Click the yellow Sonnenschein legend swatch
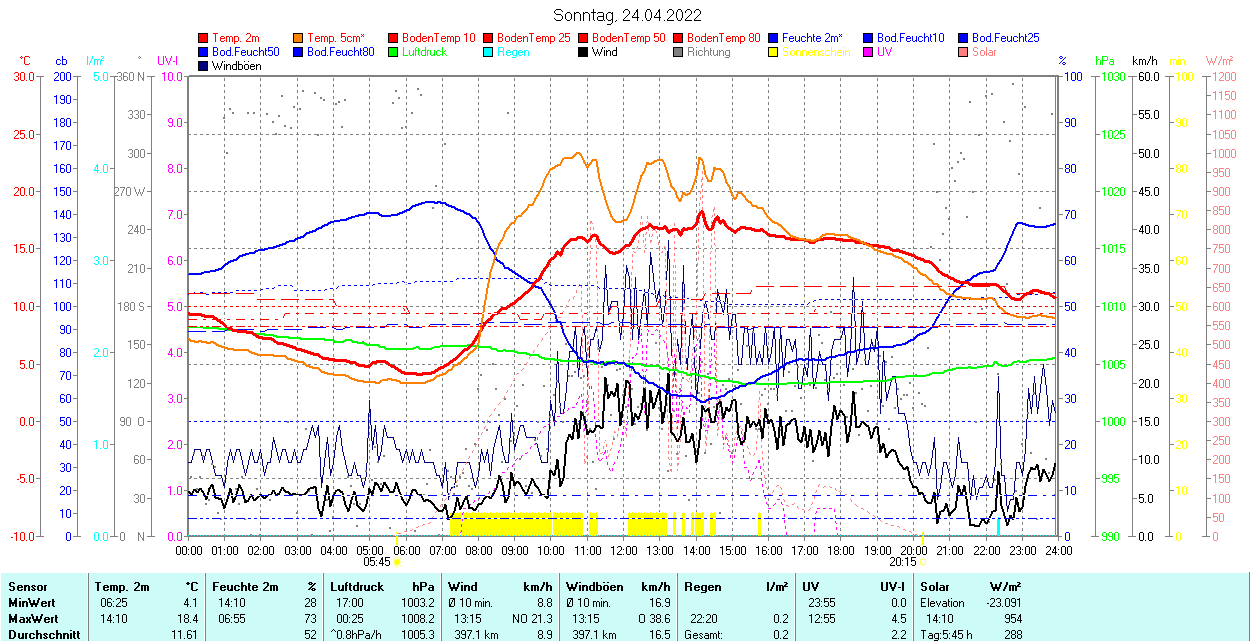Viewport: 1250px width, 641px height. tap(773, 52)
